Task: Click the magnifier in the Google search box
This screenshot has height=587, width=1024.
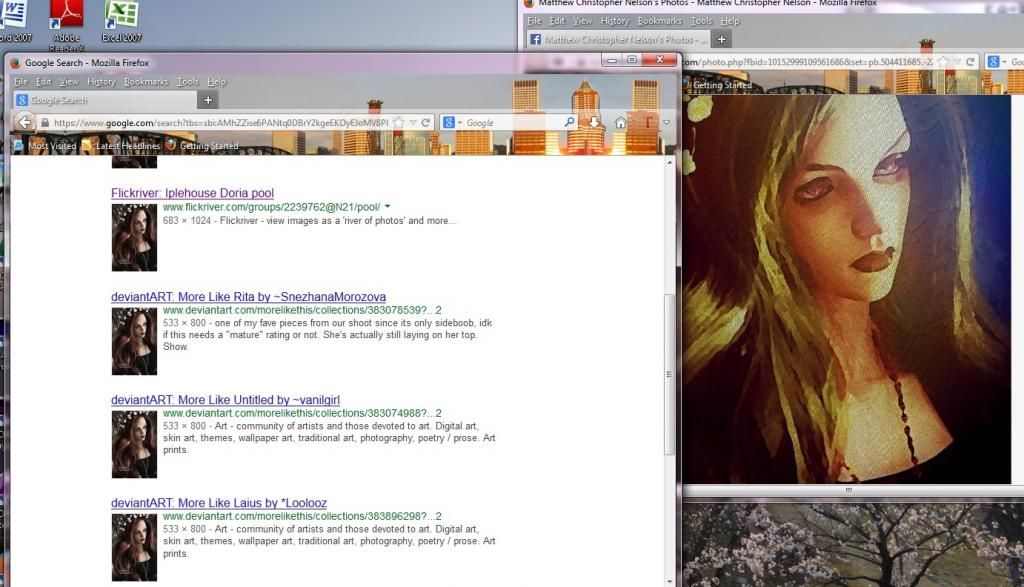Action: point(569,122)
